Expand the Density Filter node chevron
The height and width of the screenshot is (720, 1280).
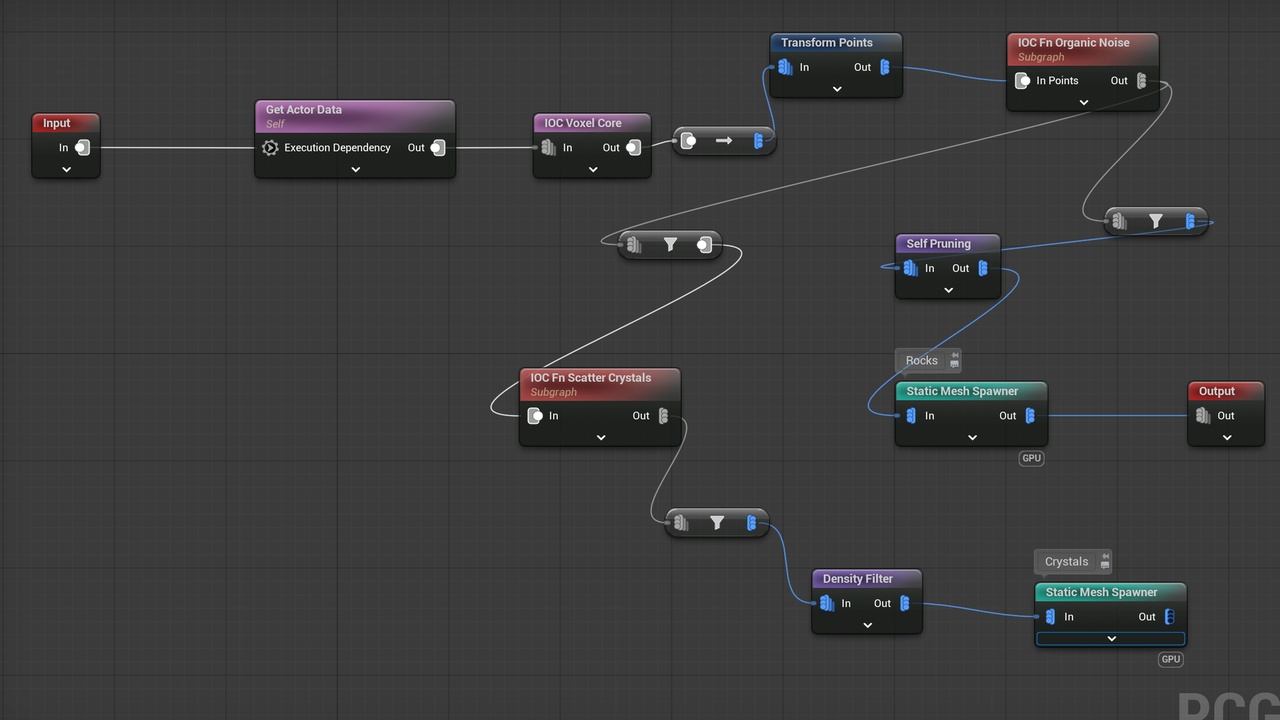pos(867,626)
